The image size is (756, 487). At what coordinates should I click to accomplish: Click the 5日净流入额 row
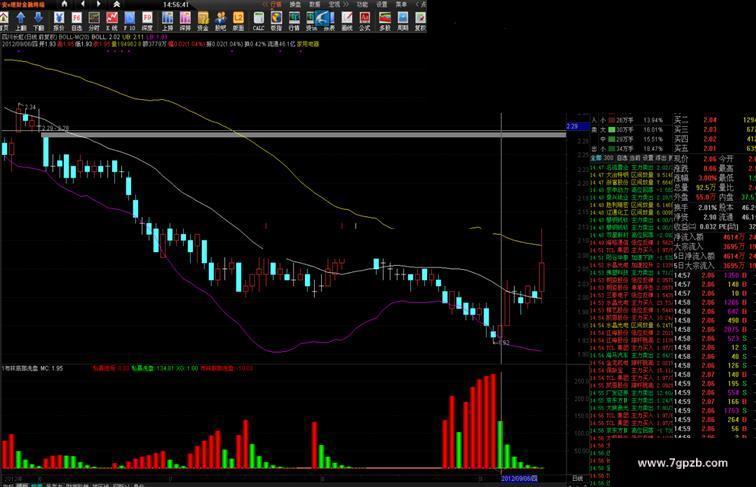[715, 256]
